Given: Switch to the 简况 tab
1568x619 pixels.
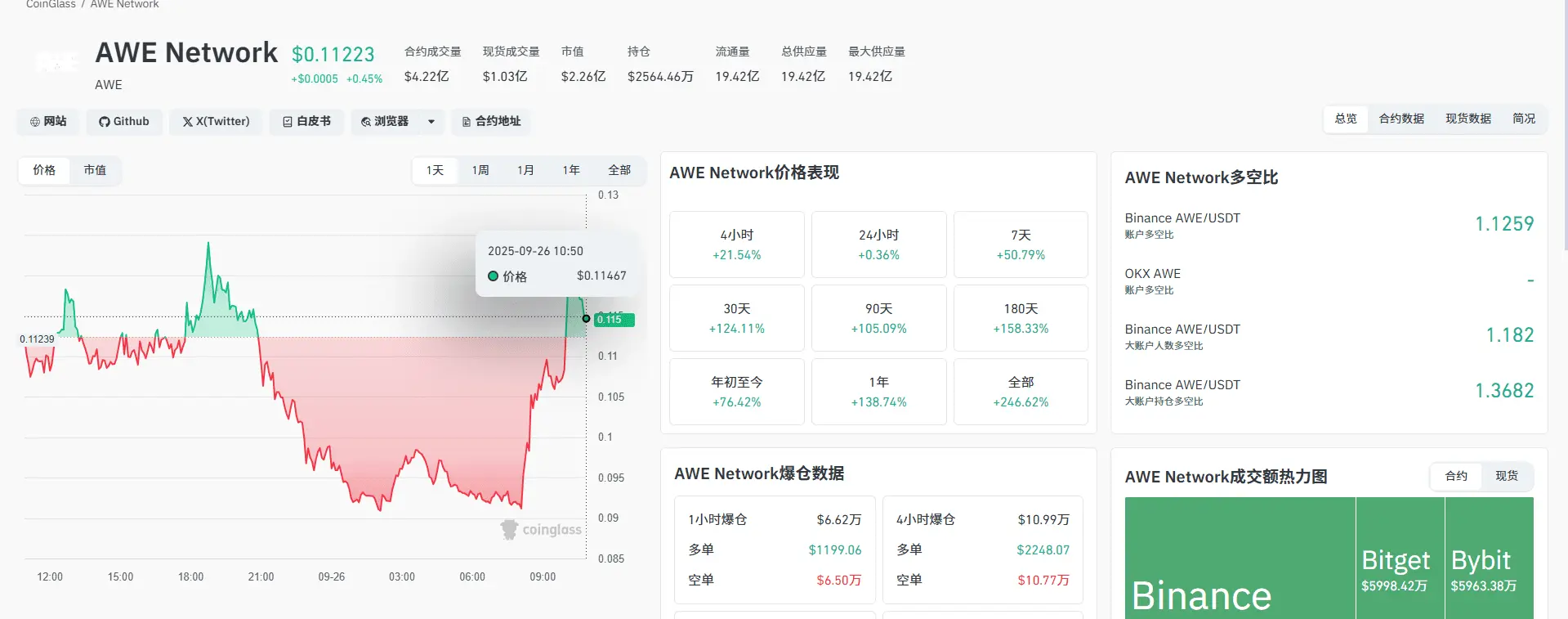Looking at the screenshot, I should pos(1524,119).
